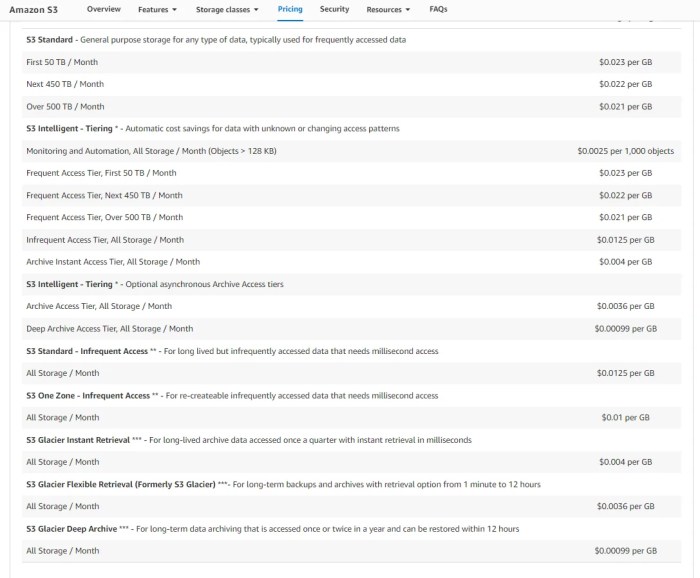Click the S3 Glacier Flexible Retrieval heading

[x=121, y=484]
